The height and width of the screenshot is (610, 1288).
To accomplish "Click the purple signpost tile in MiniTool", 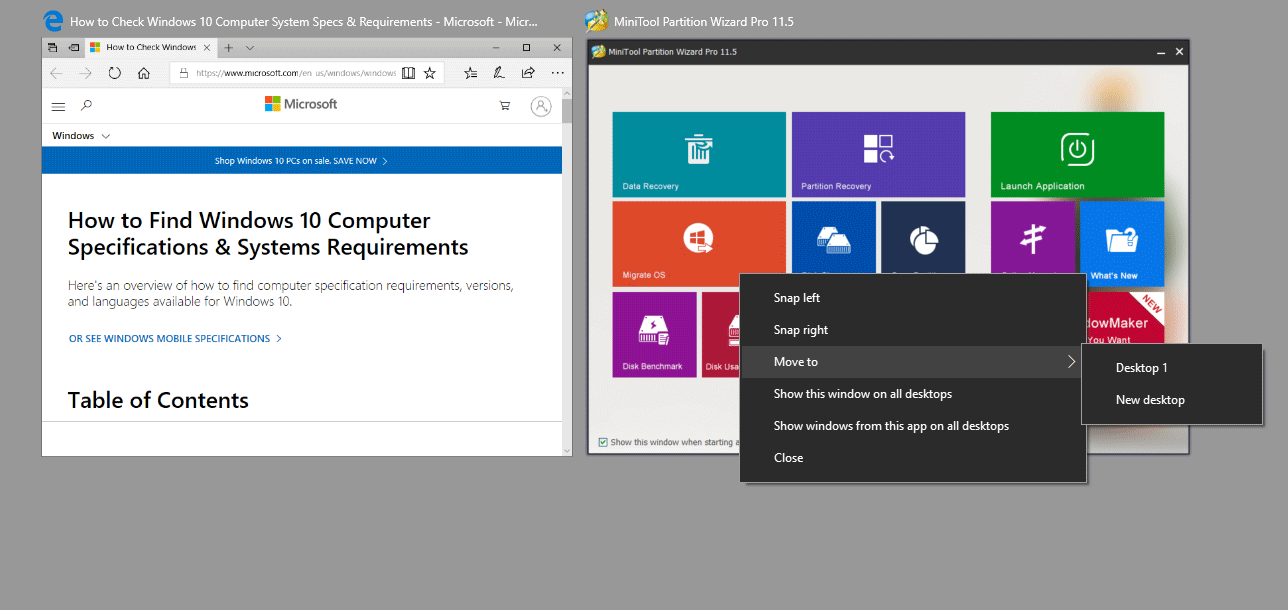I will click(1033, 237).
